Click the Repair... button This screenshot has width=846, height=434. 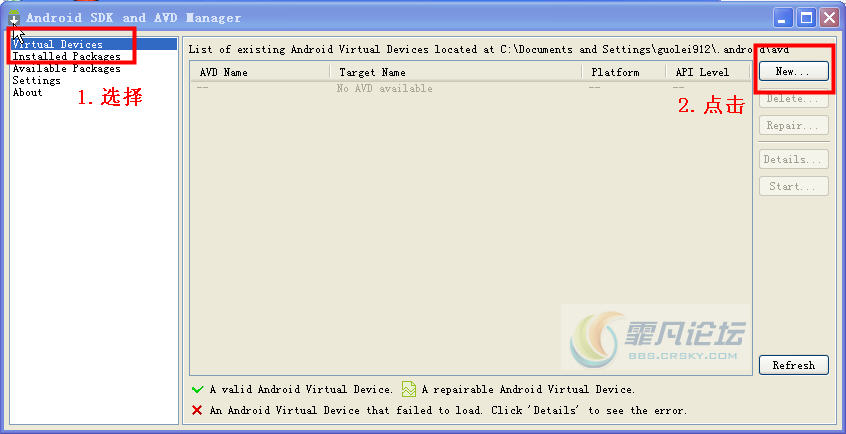click(794, 125)
